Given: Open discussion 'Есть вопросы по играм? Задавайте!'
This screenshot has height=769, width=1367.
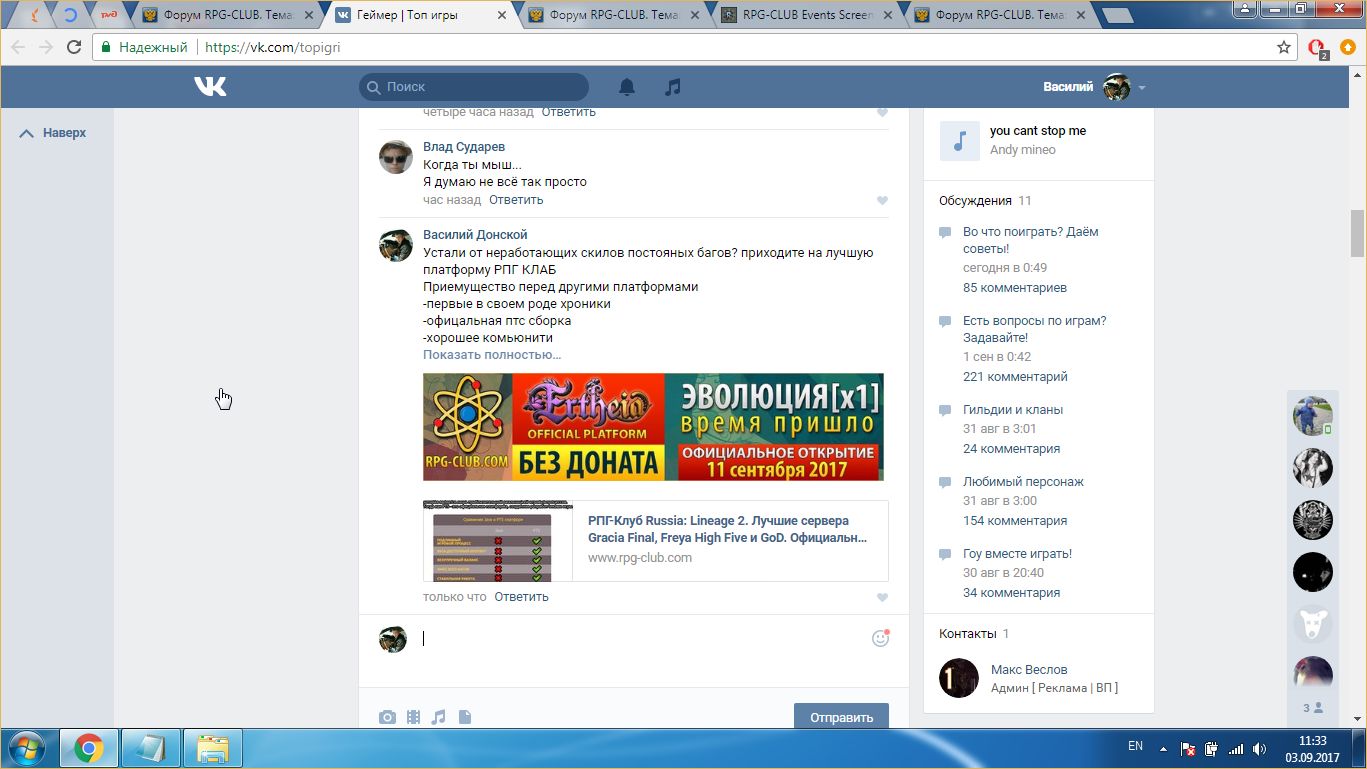Looking at the screenshot, I should tap(1034, 329).
